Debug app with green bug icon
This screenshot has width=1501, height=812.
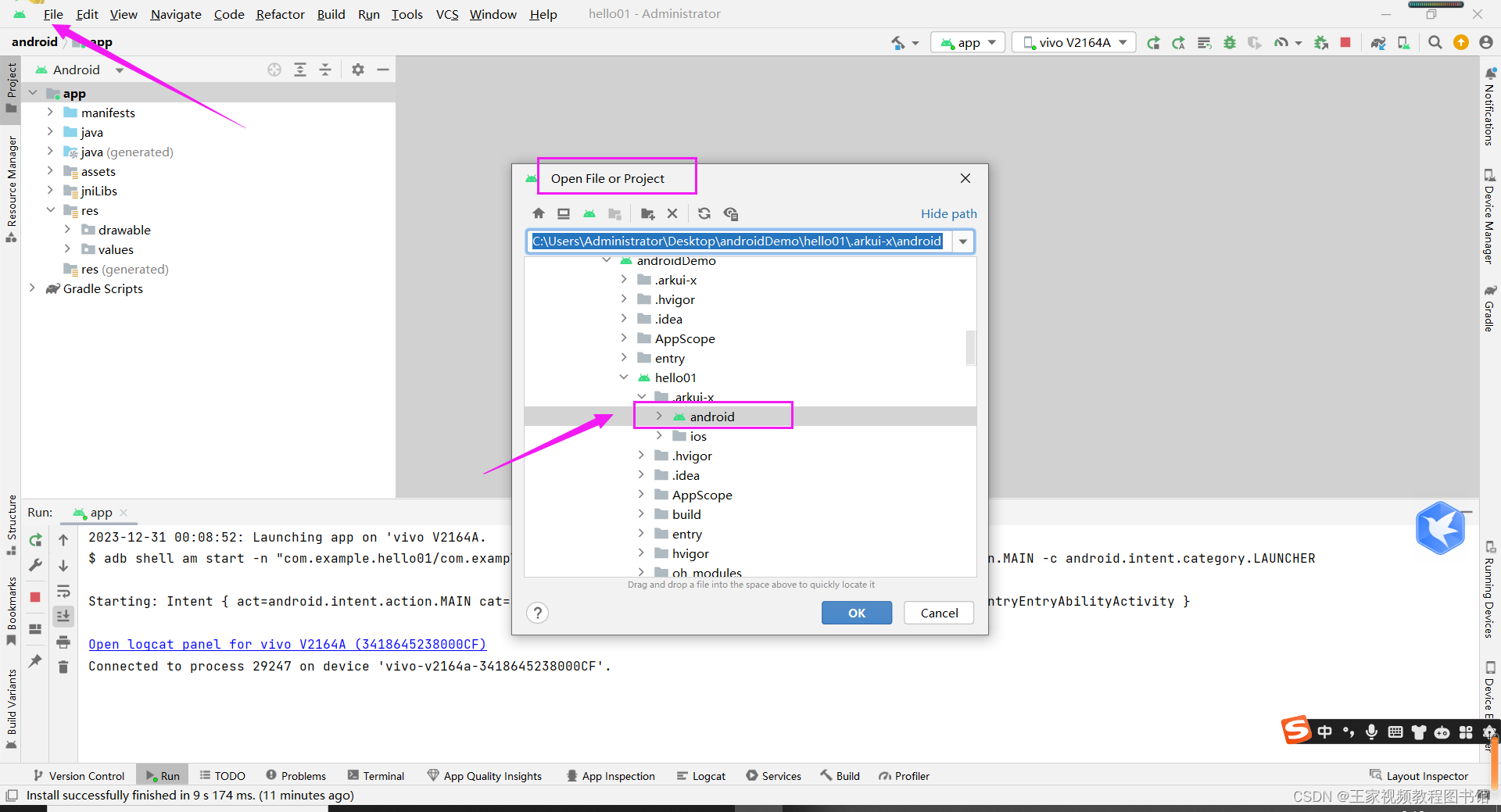pyautogui.click(x=1230, y=42)
